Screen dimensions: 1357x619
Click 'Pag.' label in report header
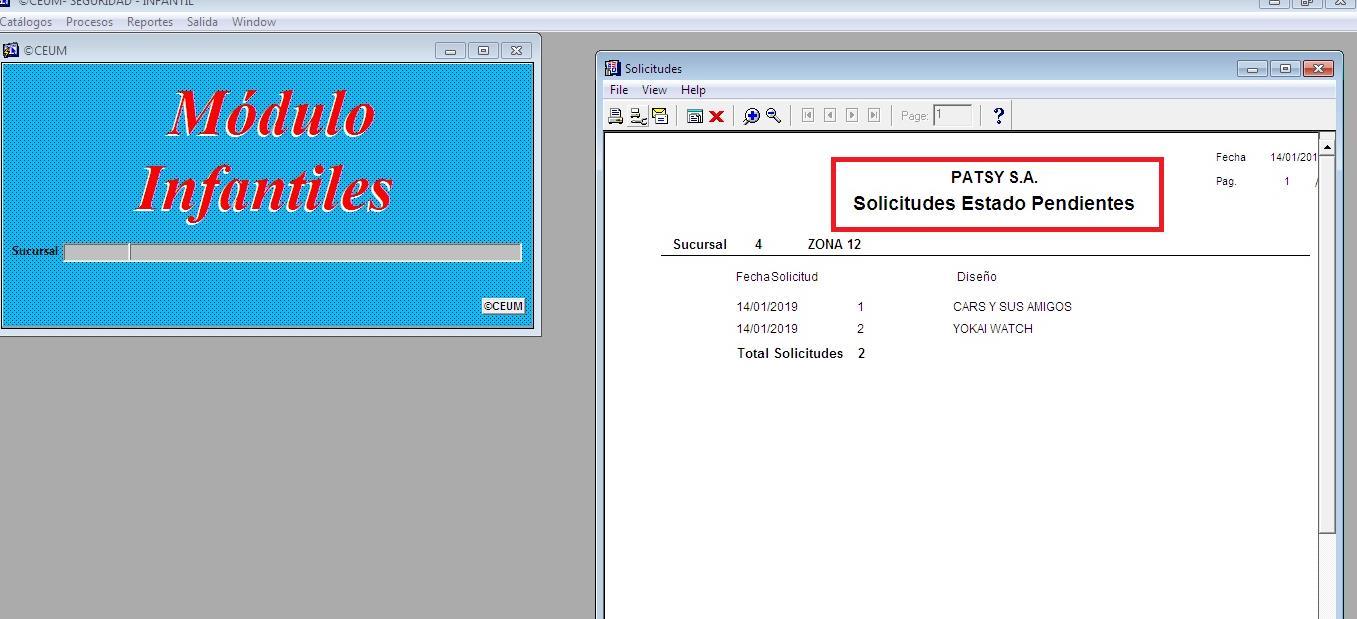pyautogui.click(x=1226, y=182)
